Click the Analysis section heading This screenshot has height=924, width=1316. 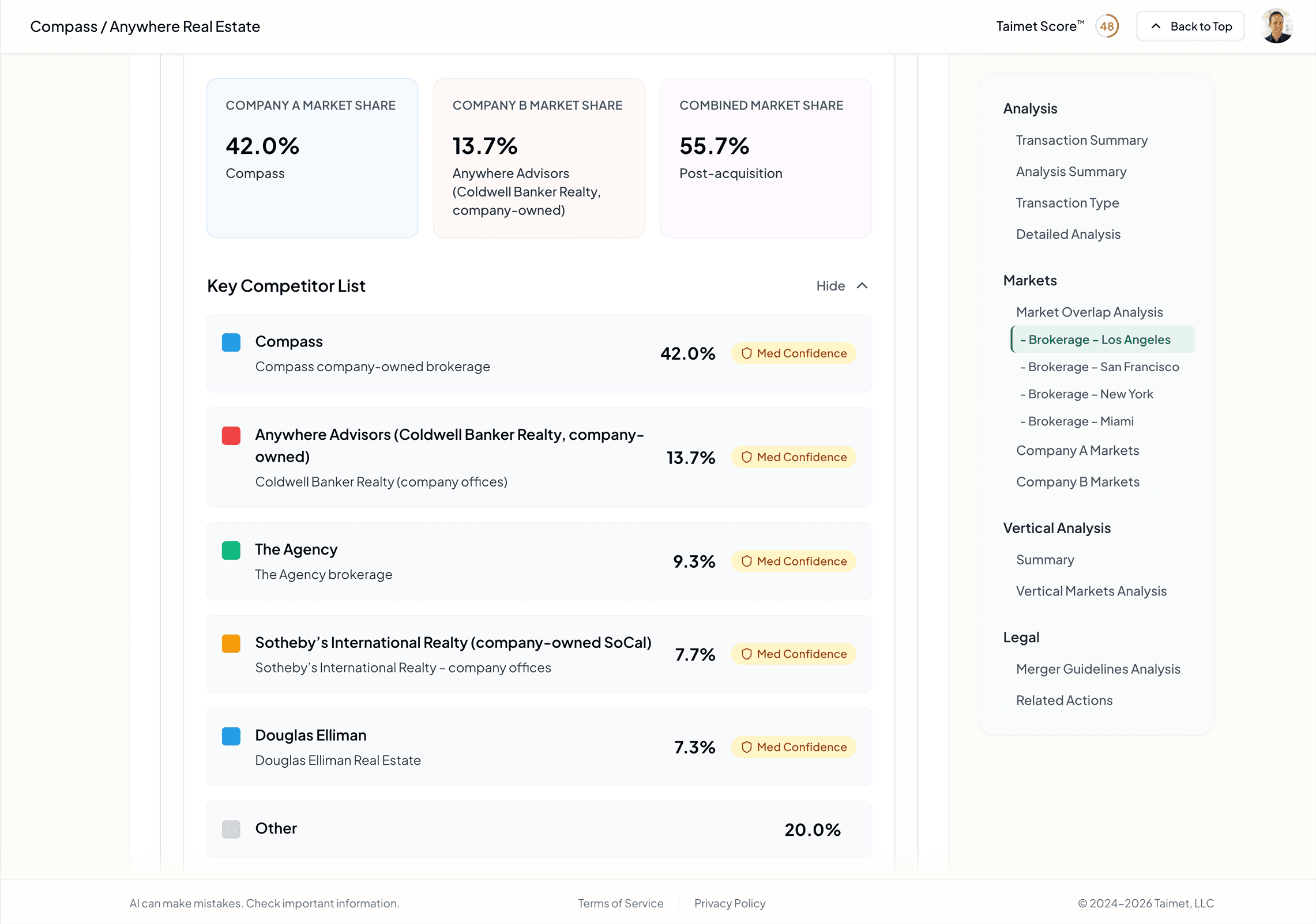click(1029, 108)
